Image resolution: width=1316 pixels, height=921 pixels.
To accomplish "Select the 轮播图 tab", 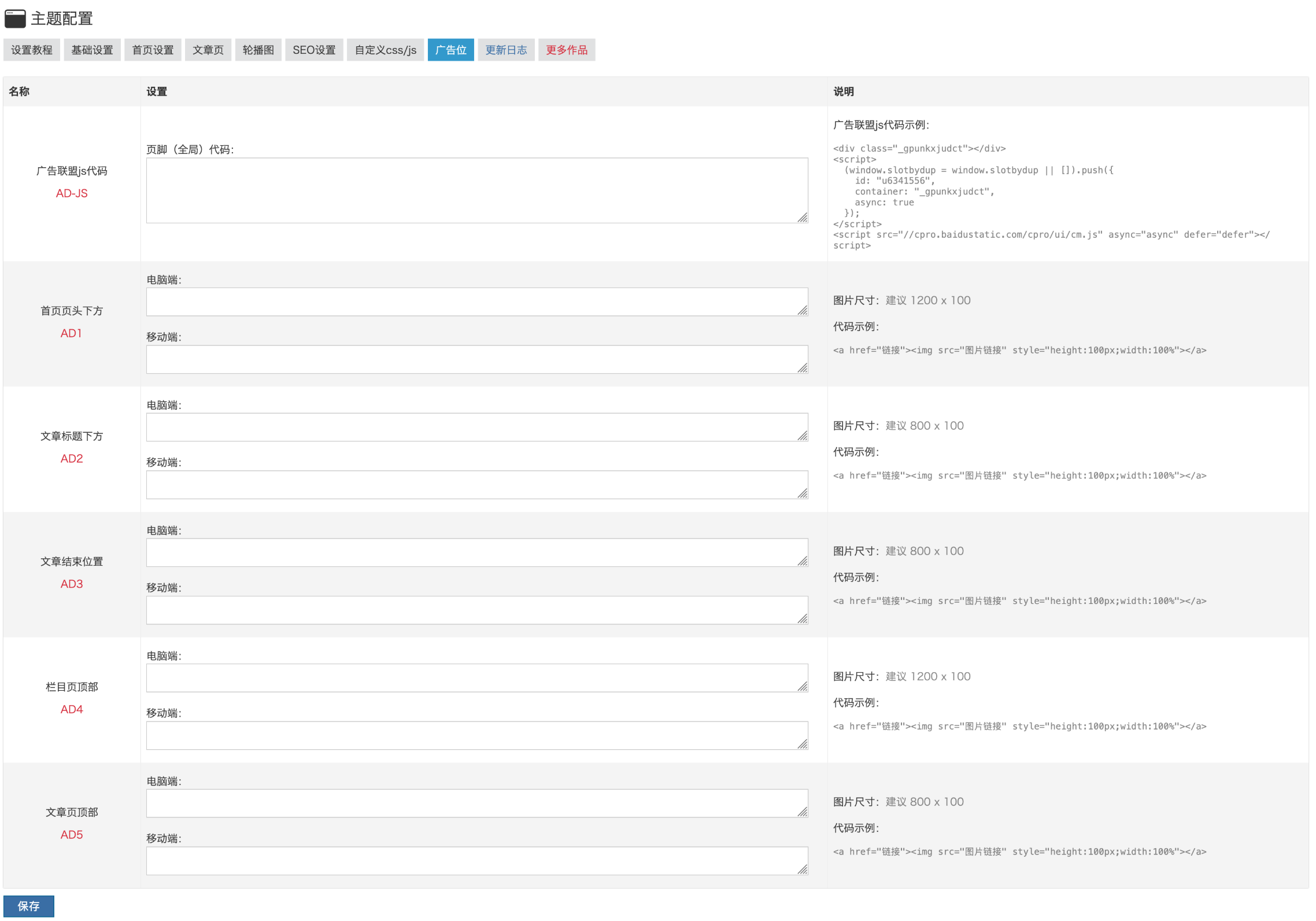I will coord(258,50).
